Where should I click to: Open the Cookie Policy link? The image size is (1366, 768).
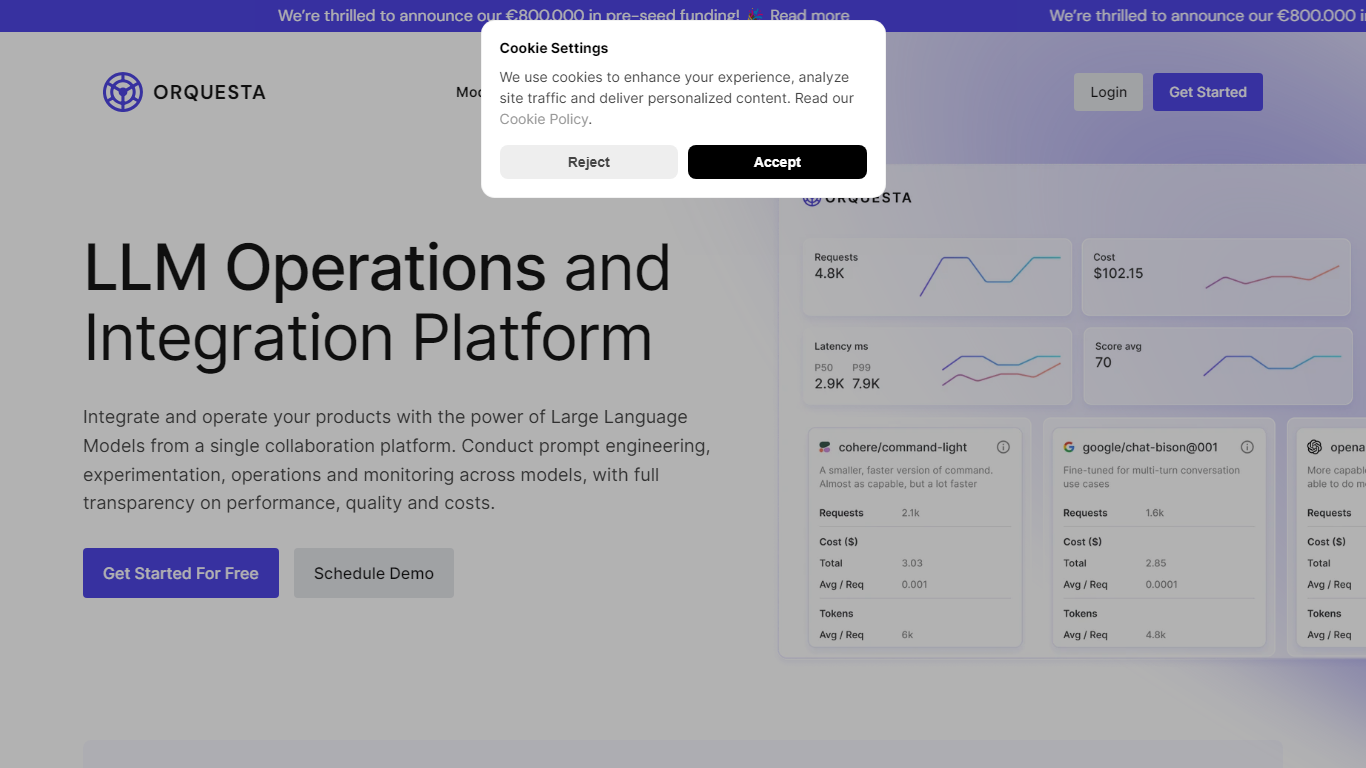point(544,119)
